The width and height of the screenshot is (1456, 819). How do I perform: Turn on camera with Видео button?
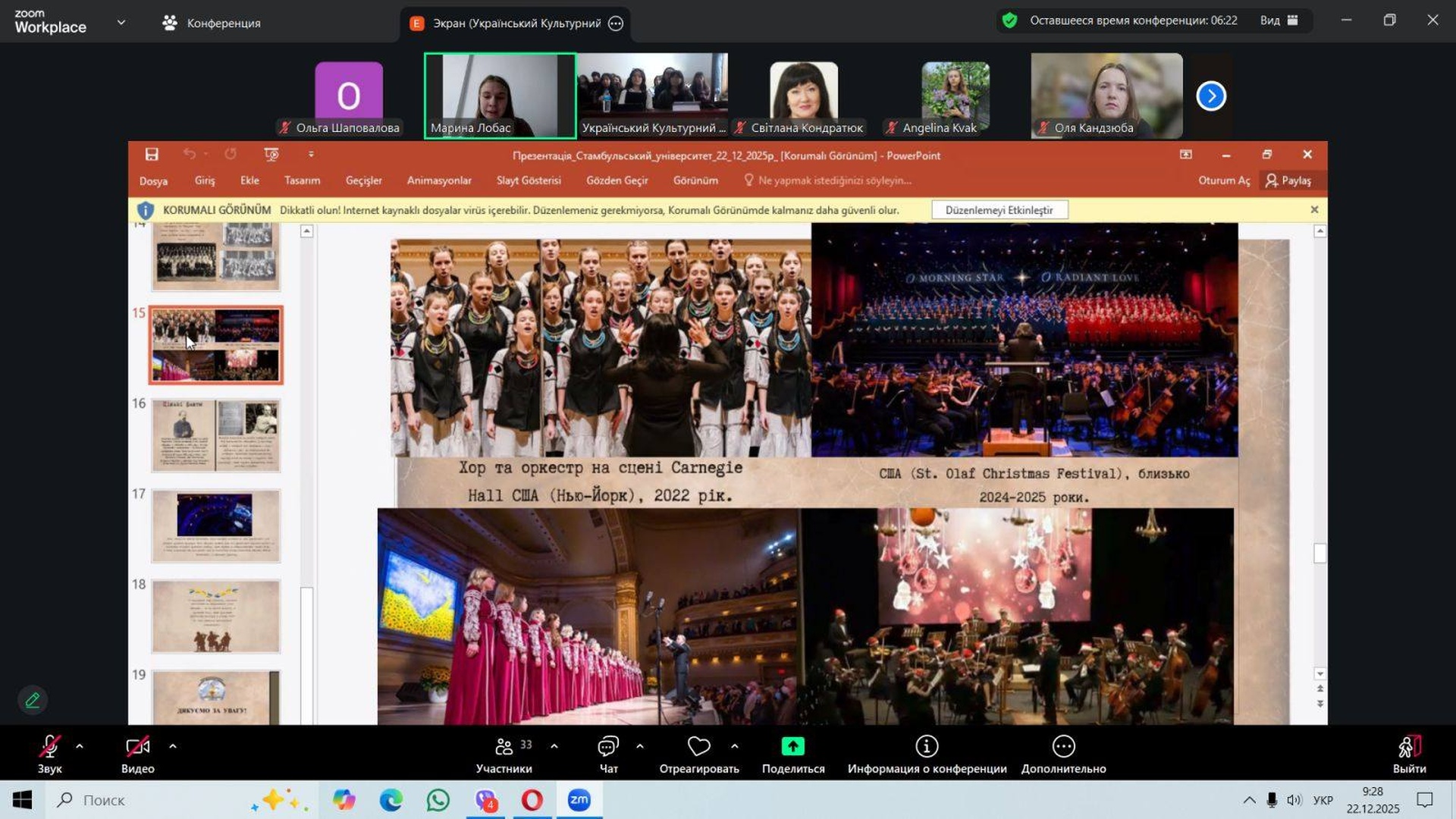click(x=137, y=747)
